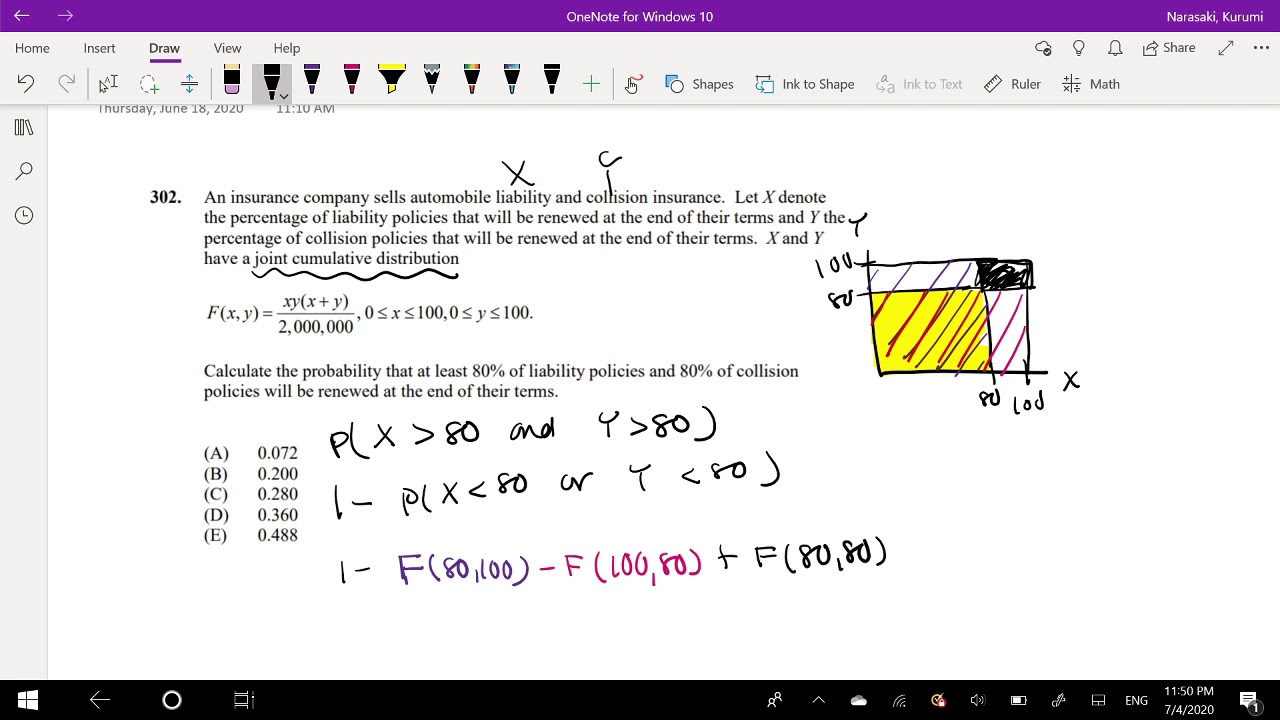
Task: Select the ocean gradient pen
Action: click(512, 81)
